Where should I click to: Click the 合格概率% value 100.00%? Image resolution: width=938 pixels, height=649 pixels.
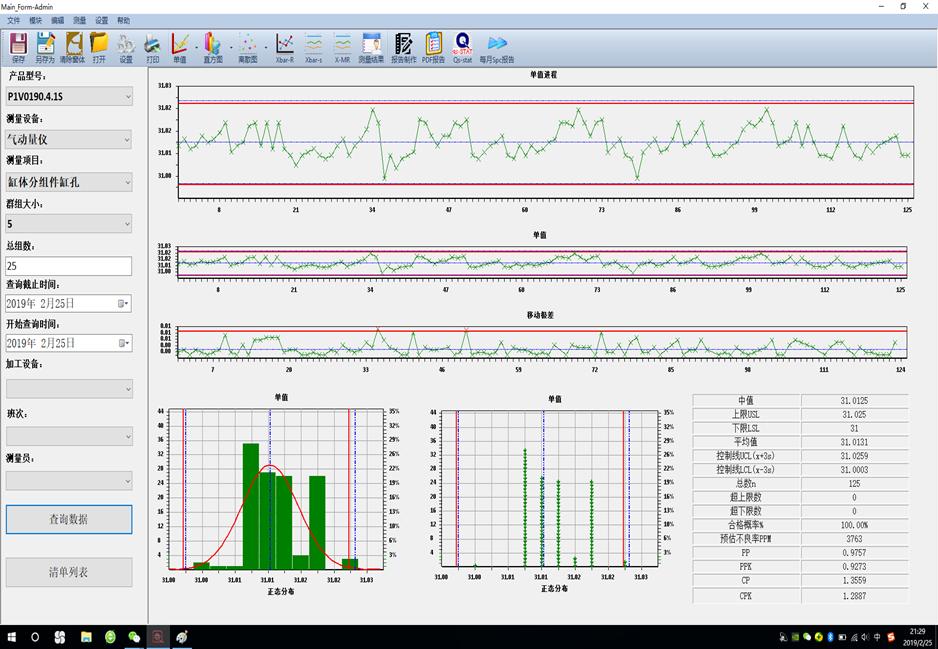[854, 525]
